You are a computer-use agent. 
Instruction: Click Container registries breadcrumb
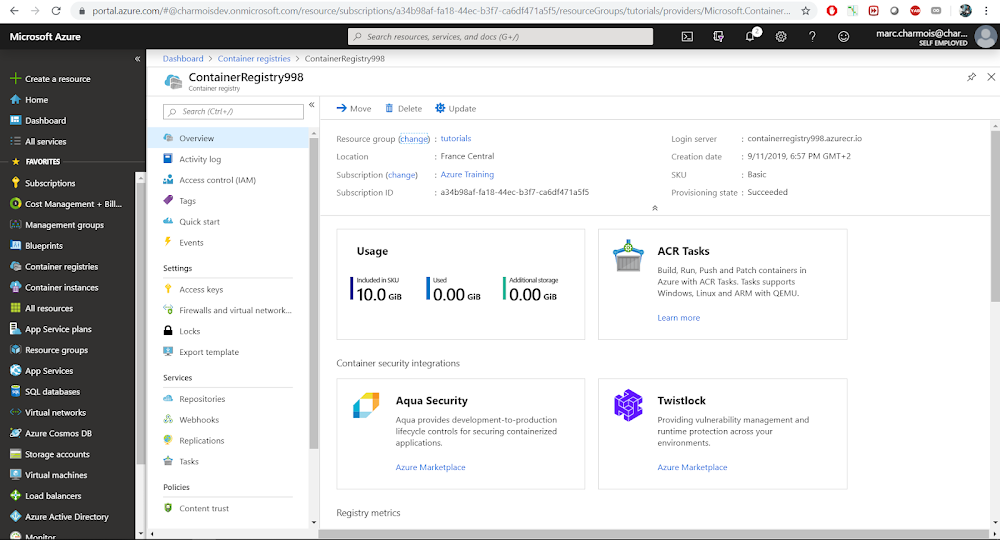(x=254, y=59)
